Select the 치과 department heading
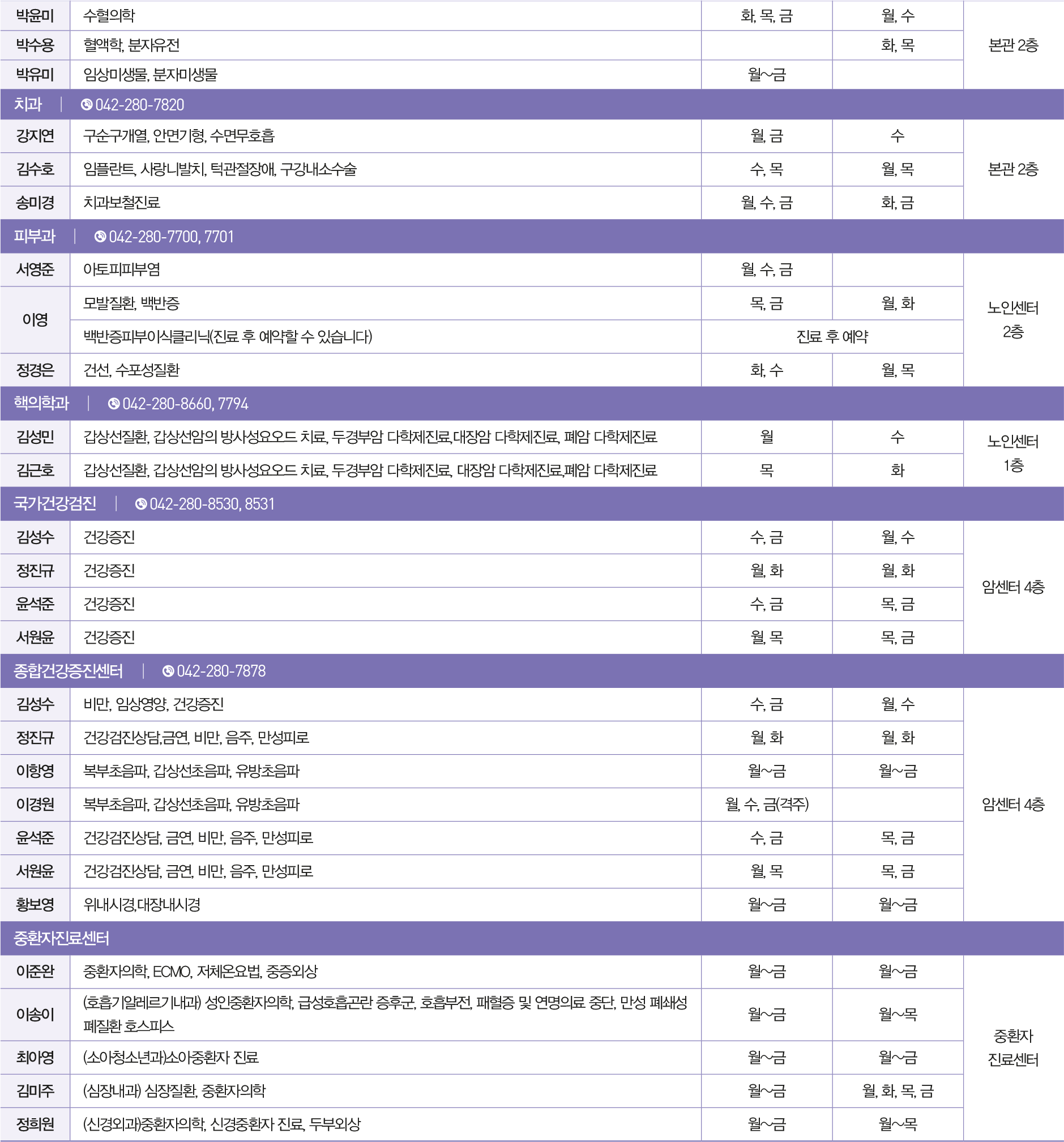 (28, 105)
